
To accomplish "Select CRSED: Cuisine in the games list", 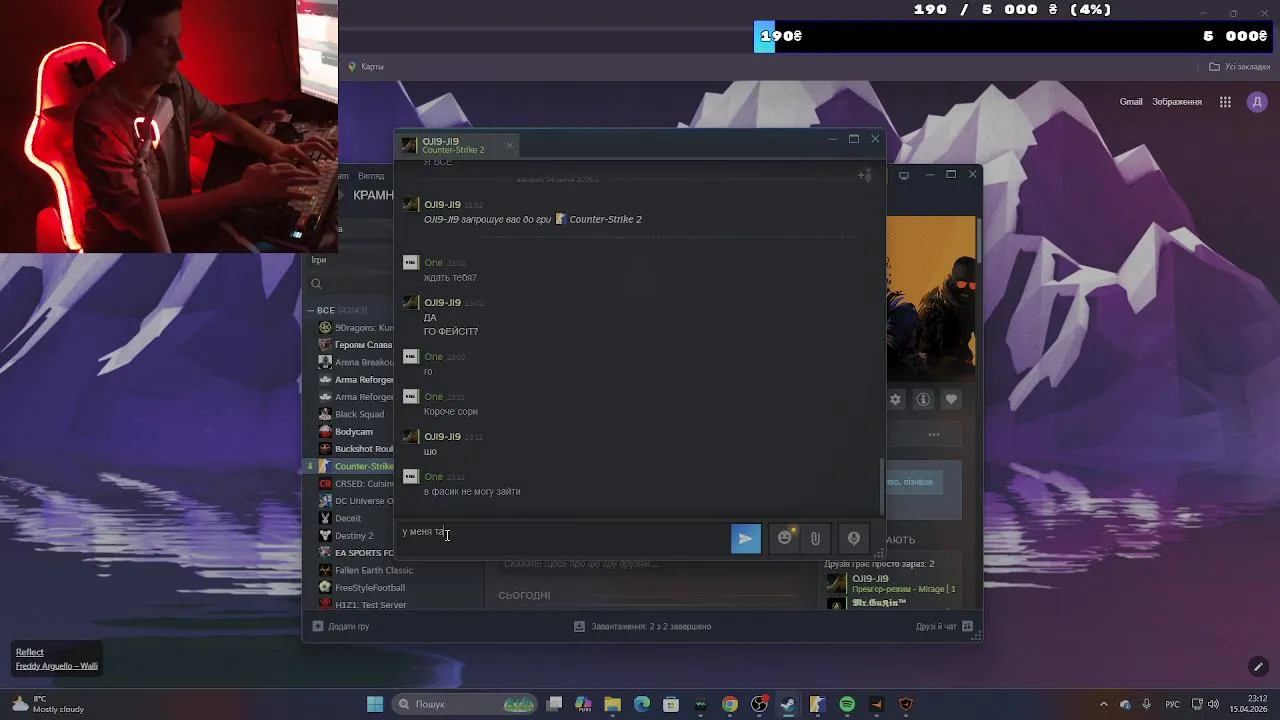I will click(x=355, y=483).
